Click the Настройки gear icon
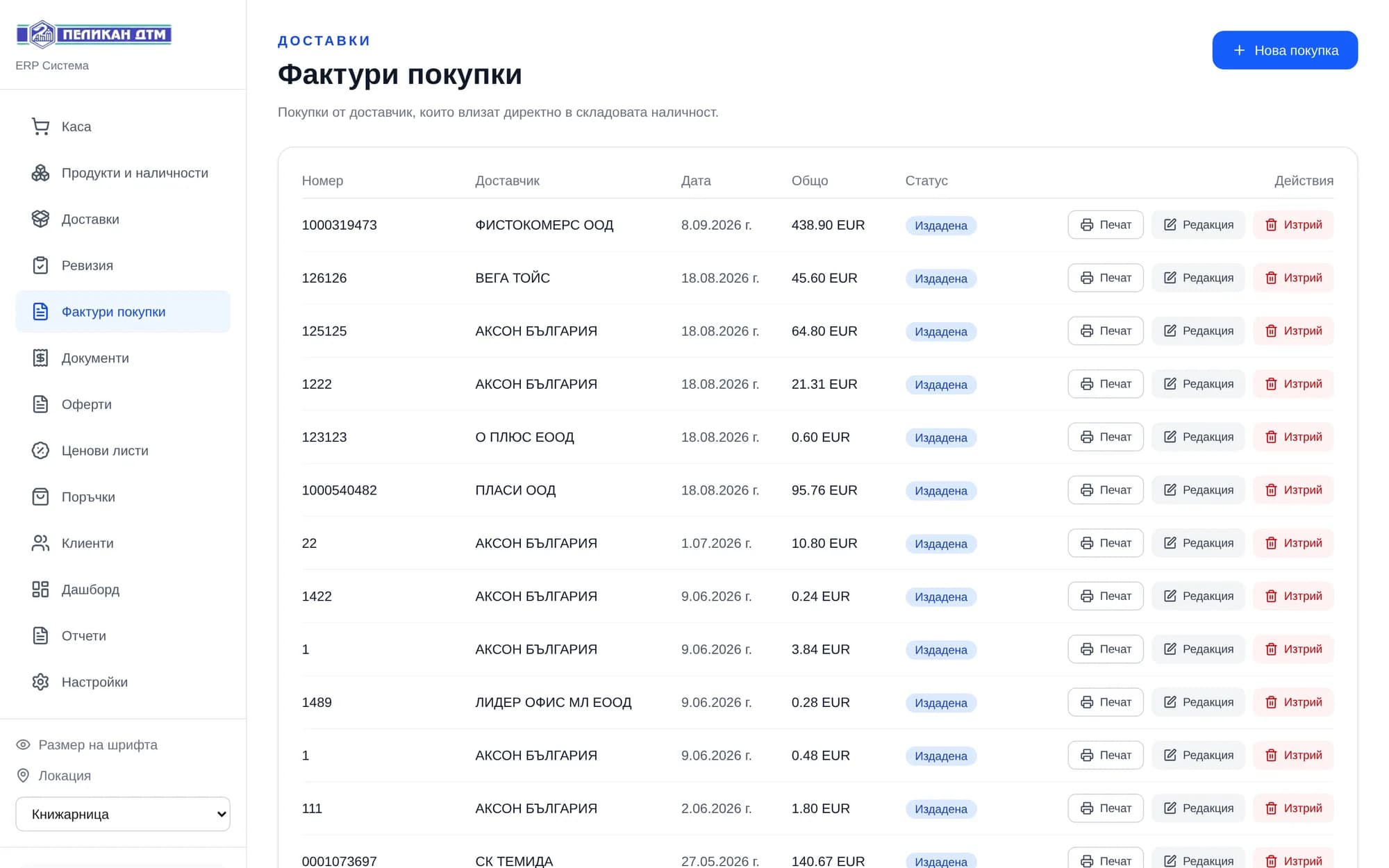The image size is (1389, 868). click(x=40, y=682)
